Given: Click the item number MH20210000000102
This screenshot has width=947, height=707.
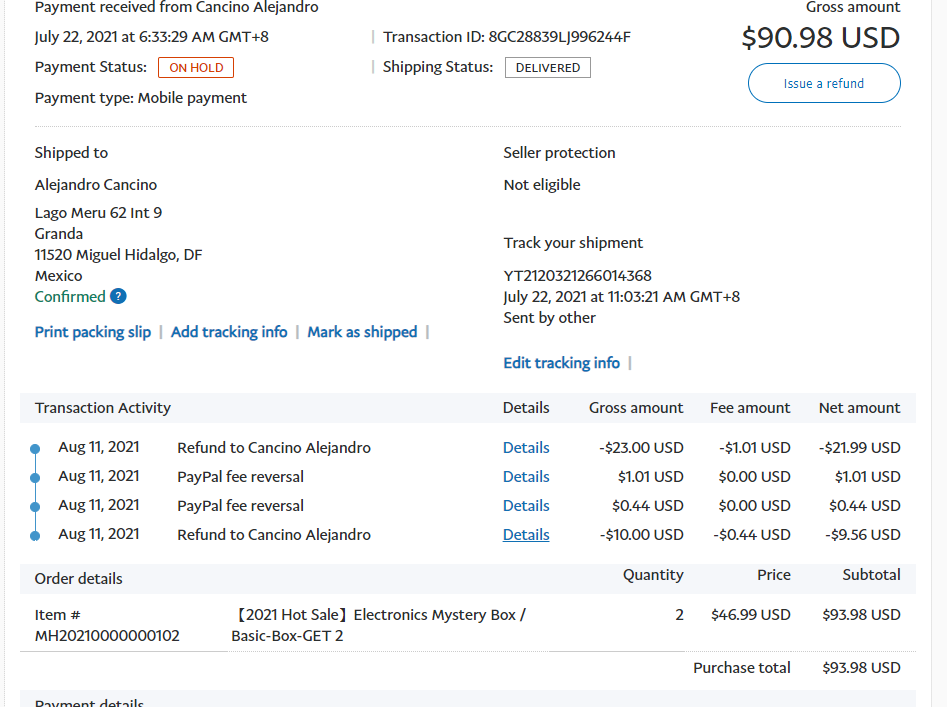Looking at the screenshot, I should (107, 636).
